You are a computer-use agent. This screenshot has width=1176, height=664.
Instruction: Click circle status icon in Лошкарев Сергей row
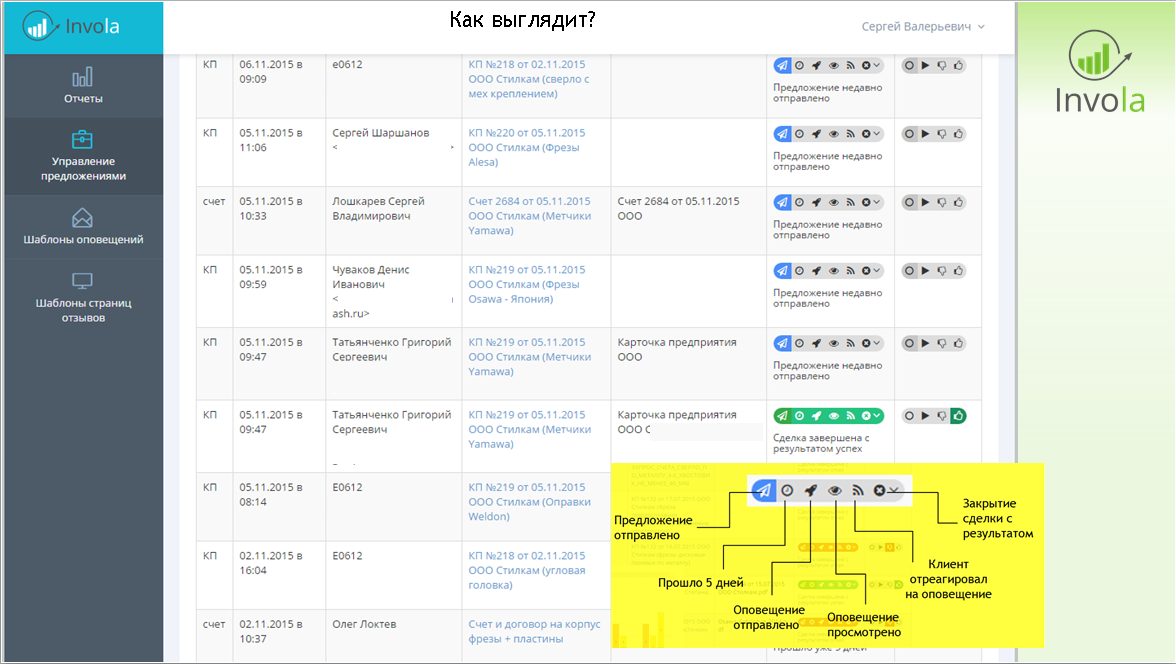(909, 202)
